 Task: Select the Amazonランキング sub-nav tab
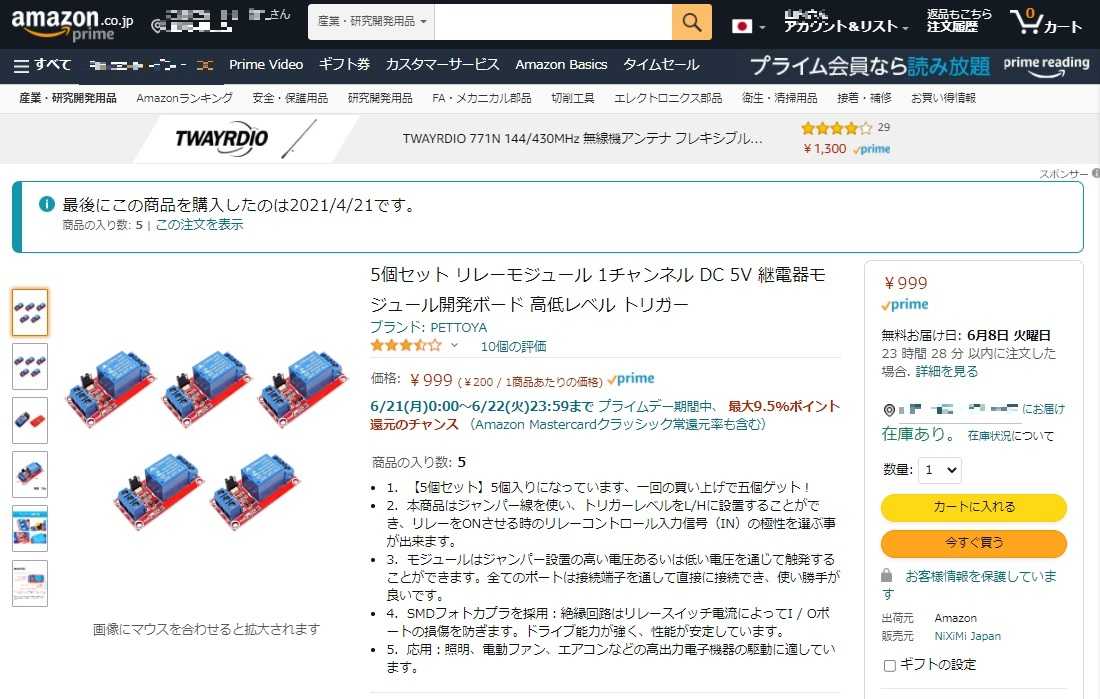185,98
